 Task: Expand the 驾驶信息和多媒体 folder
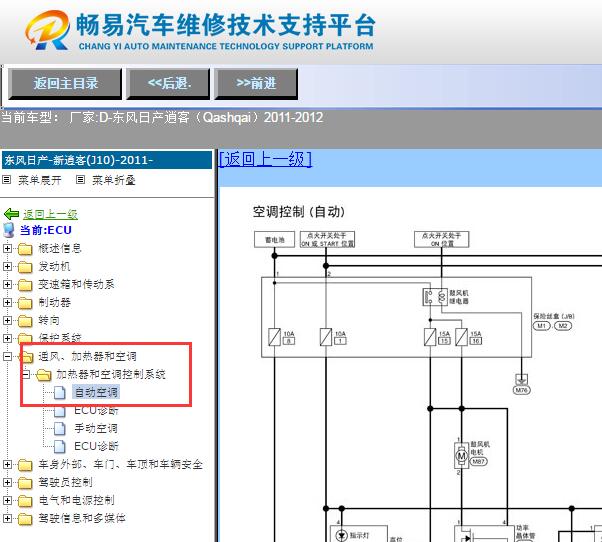7,519
